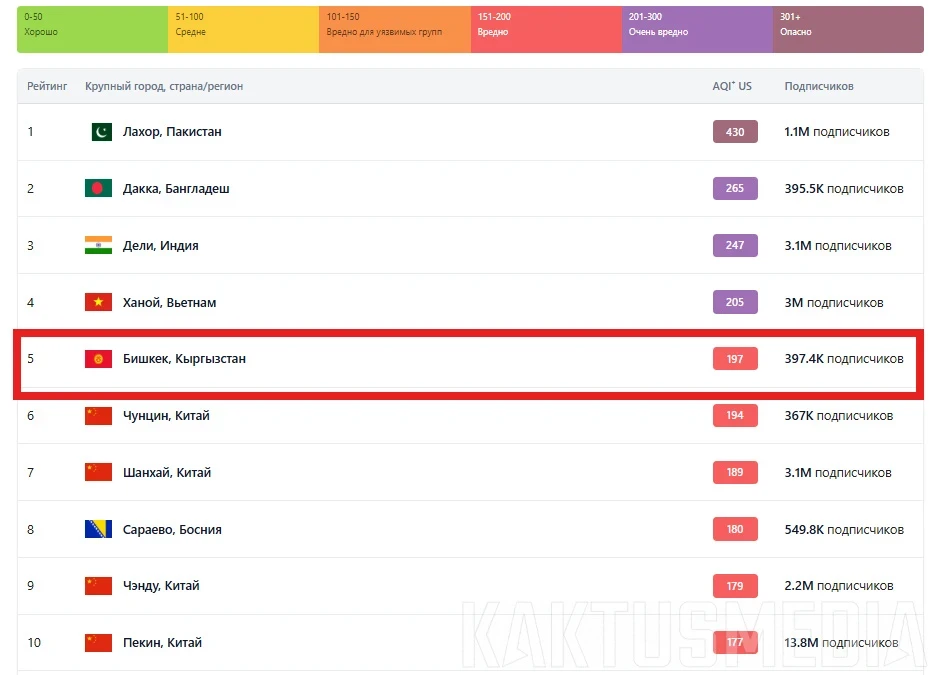
Task: Select the 301+ Опасно legend segment
Action: (847, 29)
